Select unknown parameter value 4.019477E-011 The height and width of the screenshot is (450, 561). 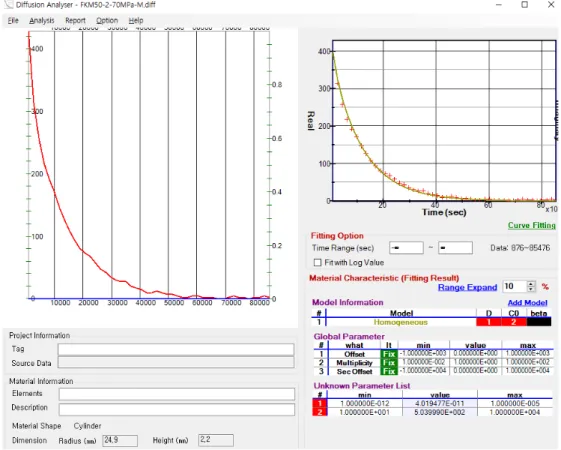pos(440,403)
